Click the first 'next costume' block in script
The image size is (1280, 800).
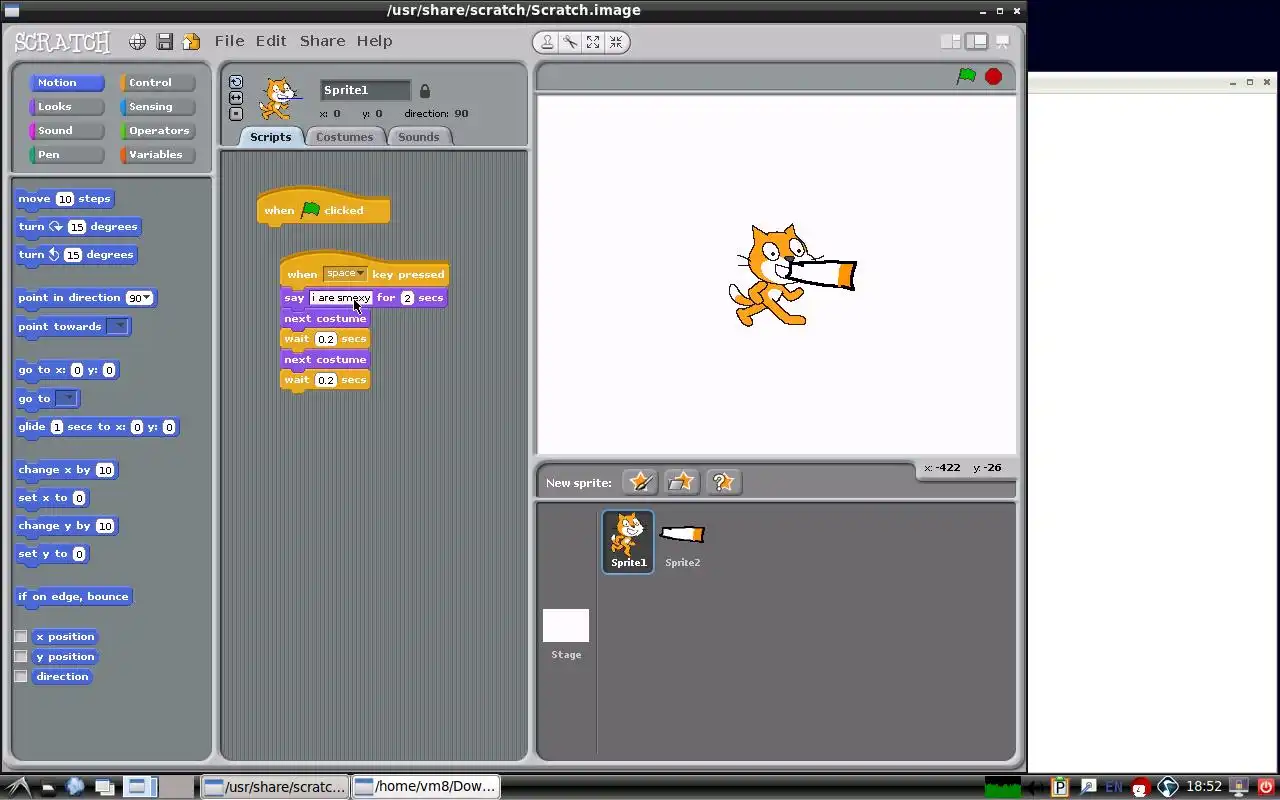click(325, 319)
